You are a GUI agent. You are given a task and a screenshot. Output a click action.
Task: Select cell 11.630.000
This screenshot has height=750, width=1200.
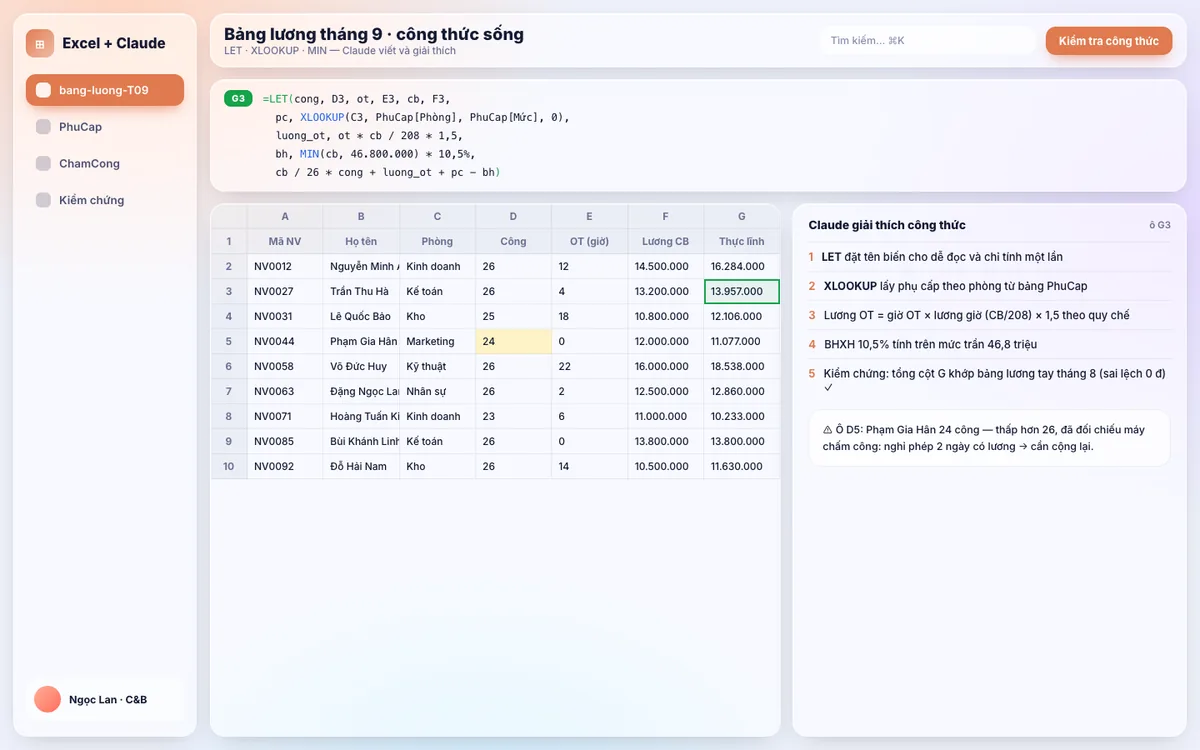(741, 466)
